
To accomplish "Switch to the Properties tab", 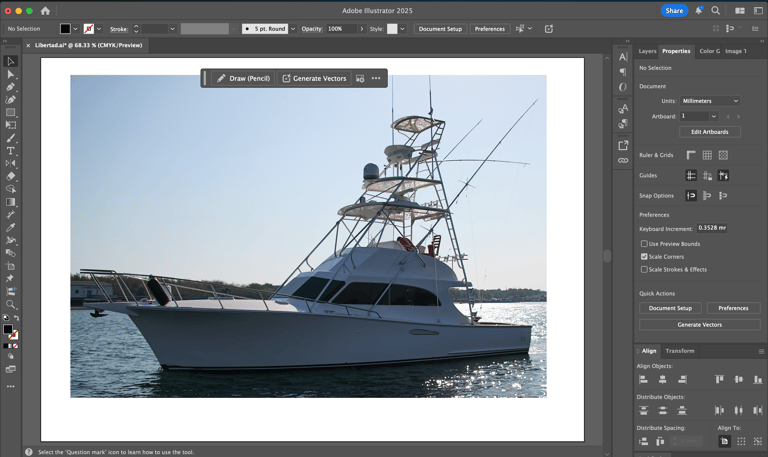I will (x=676, y=51).
